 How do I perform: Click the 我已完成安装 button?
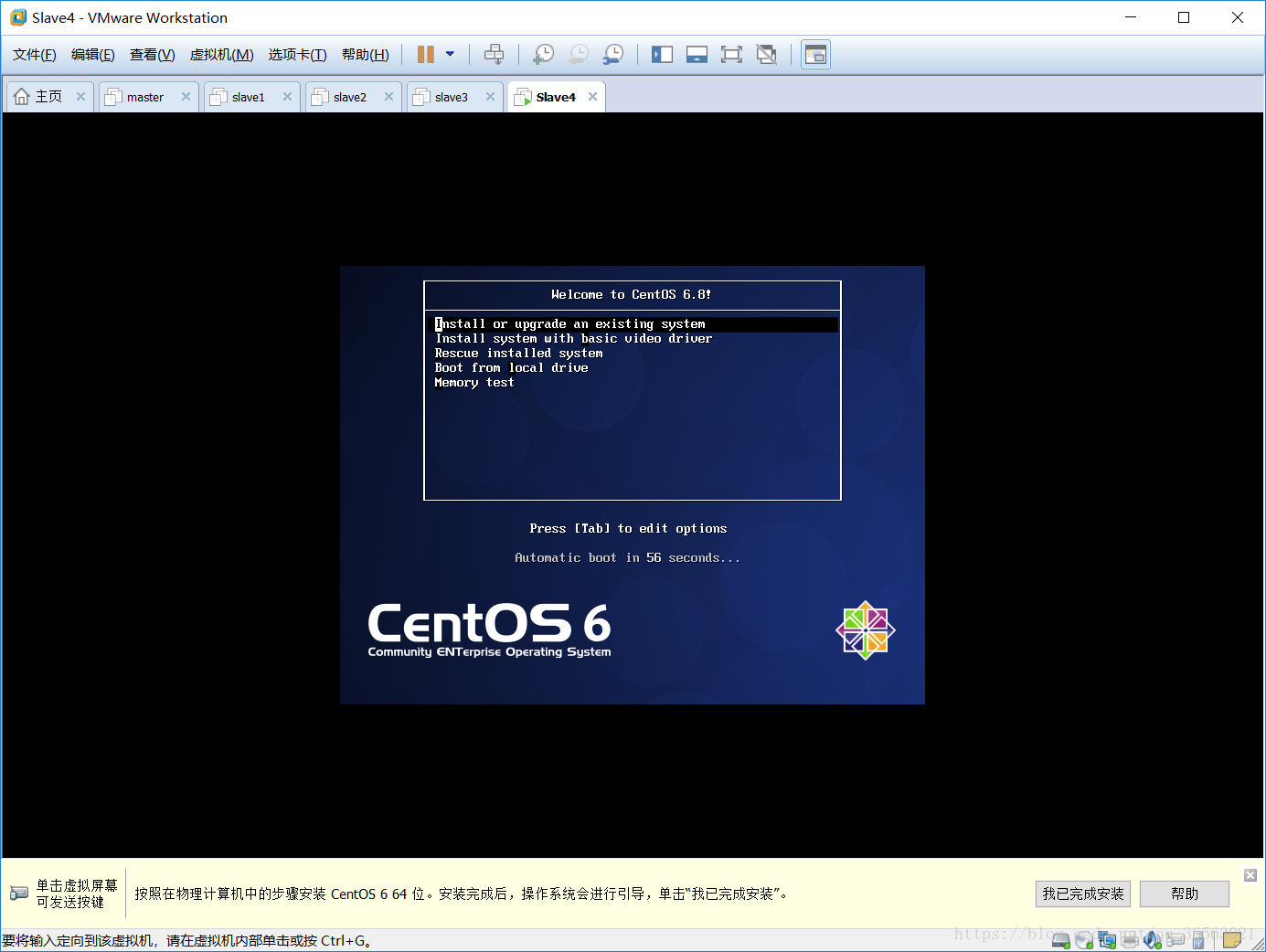coord(1083,894)
